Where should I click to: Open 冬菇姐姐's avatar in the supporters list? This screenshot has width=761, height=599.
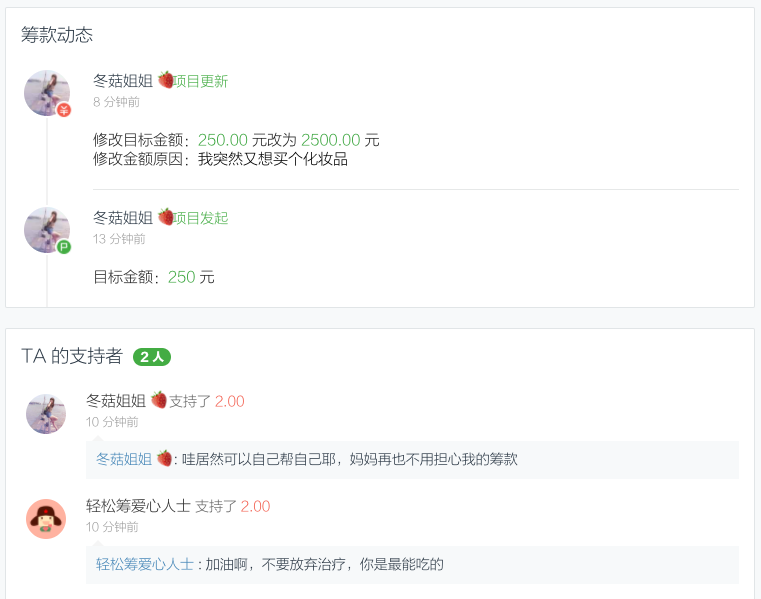46,414
